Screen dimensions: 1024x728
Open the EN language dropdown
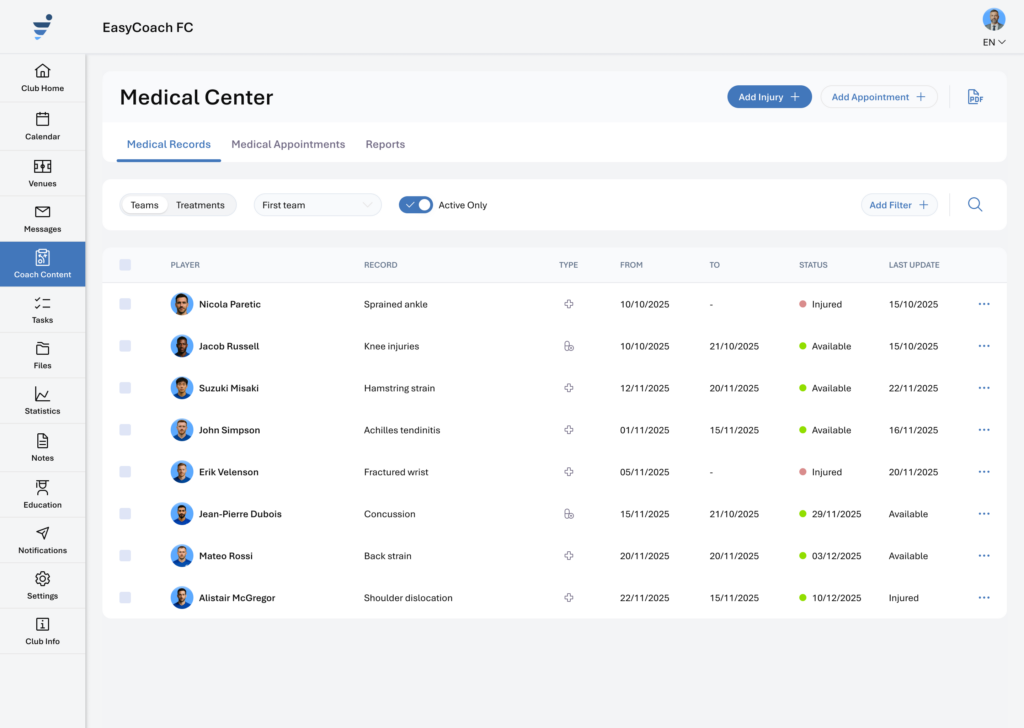pos(994,42)
